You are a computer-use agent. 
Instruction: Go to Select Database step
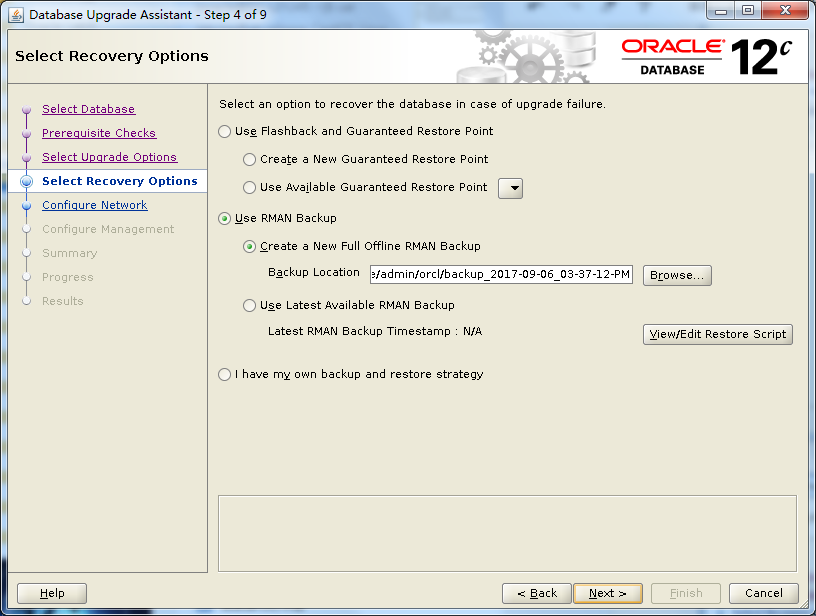click(88, 109)
